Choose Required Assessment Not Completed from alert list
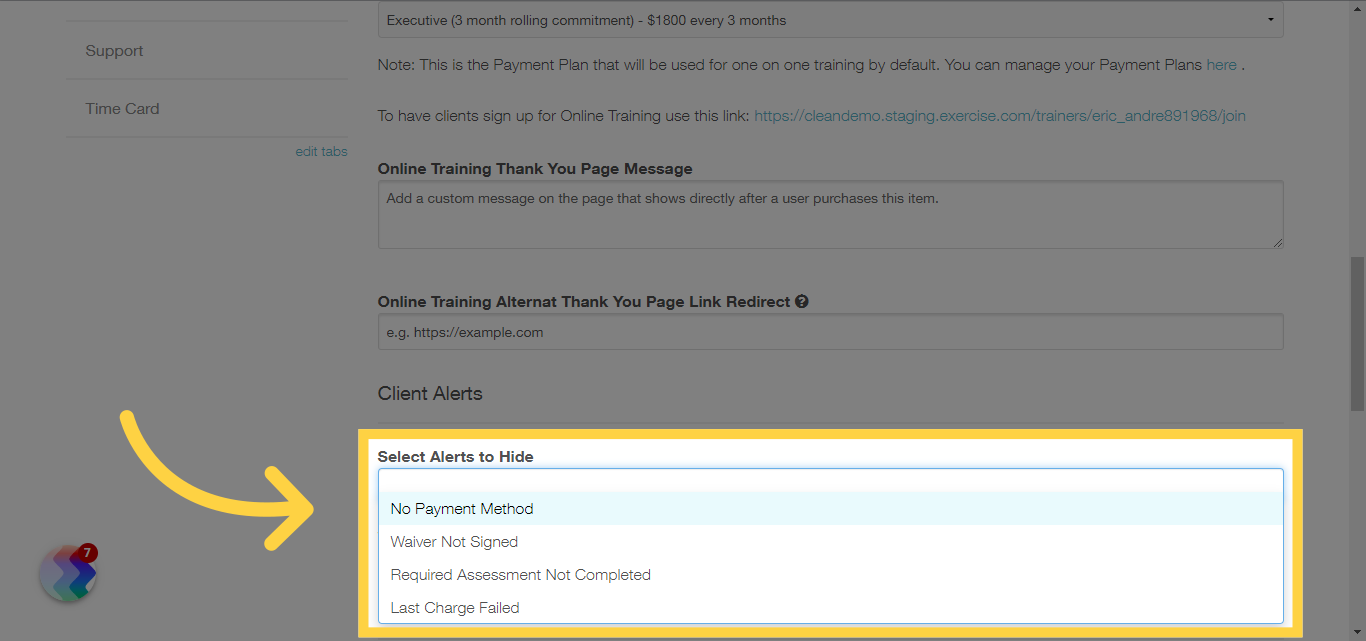This screenshot has width=1366, height=641. pos(520,574)
